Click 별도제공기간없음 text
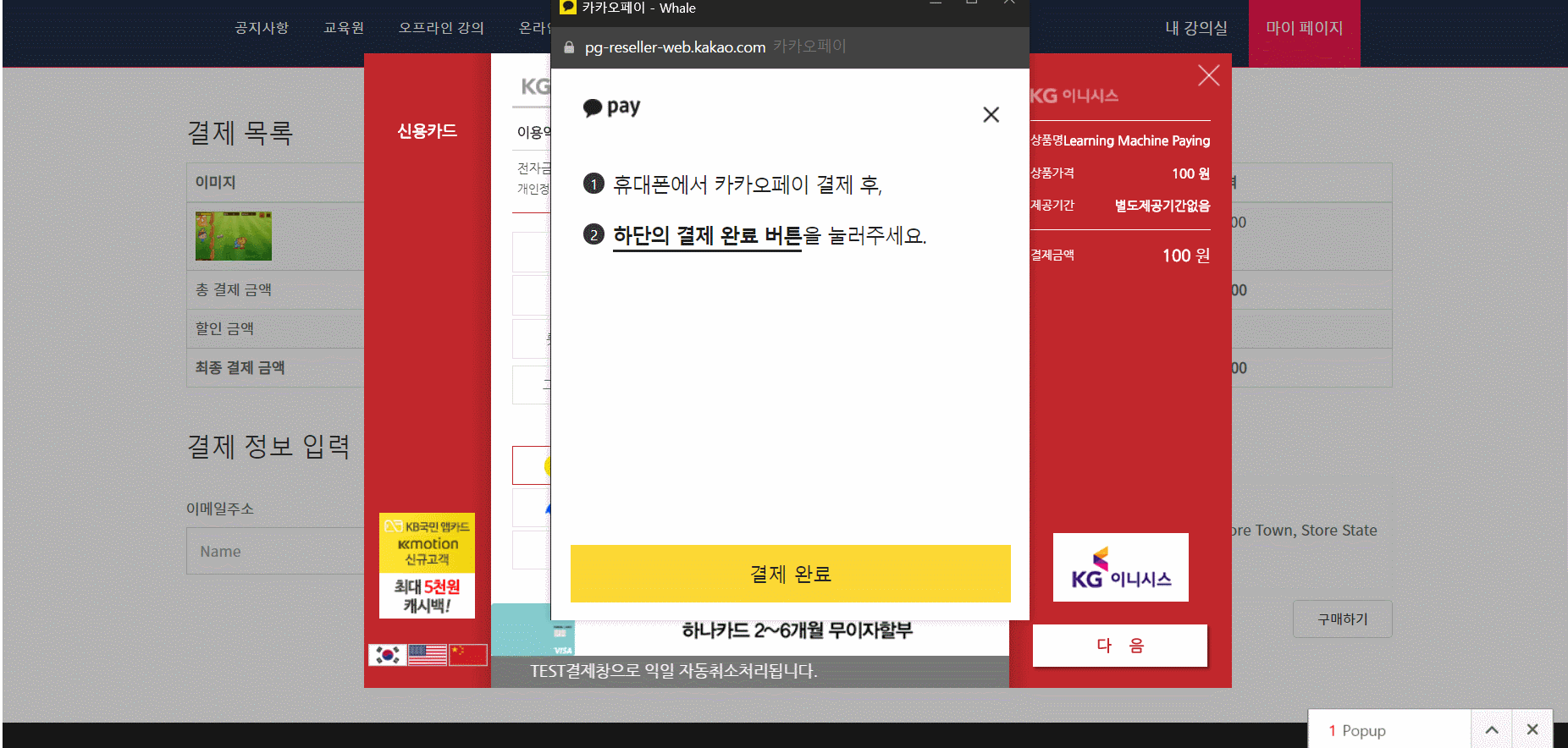Image resolution: width=1568 pixels, height=748 pixels. click(x=1162, y=206)
